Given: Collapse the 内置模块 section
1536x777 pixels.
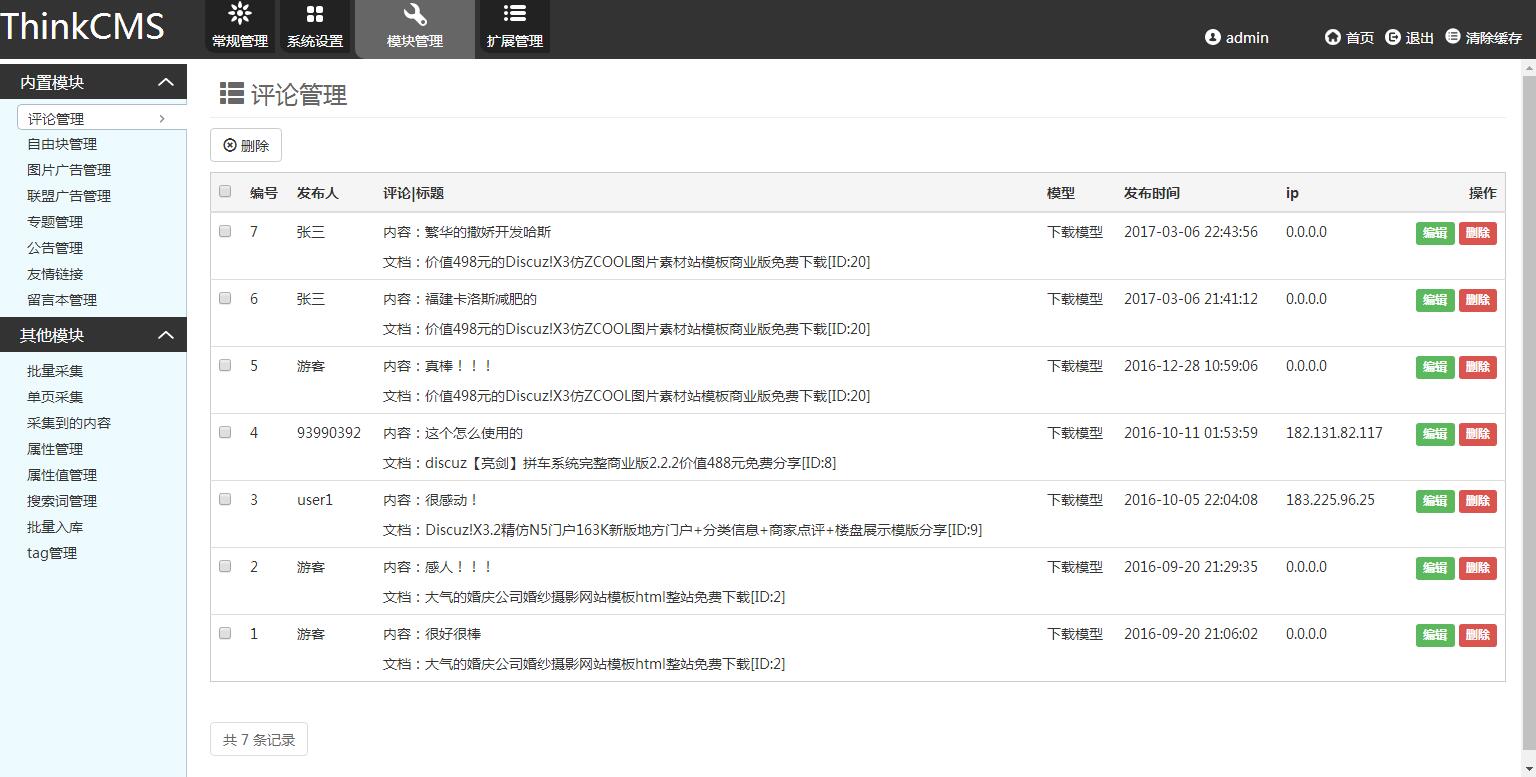Looking at the screenshot, I should [165, 81].
